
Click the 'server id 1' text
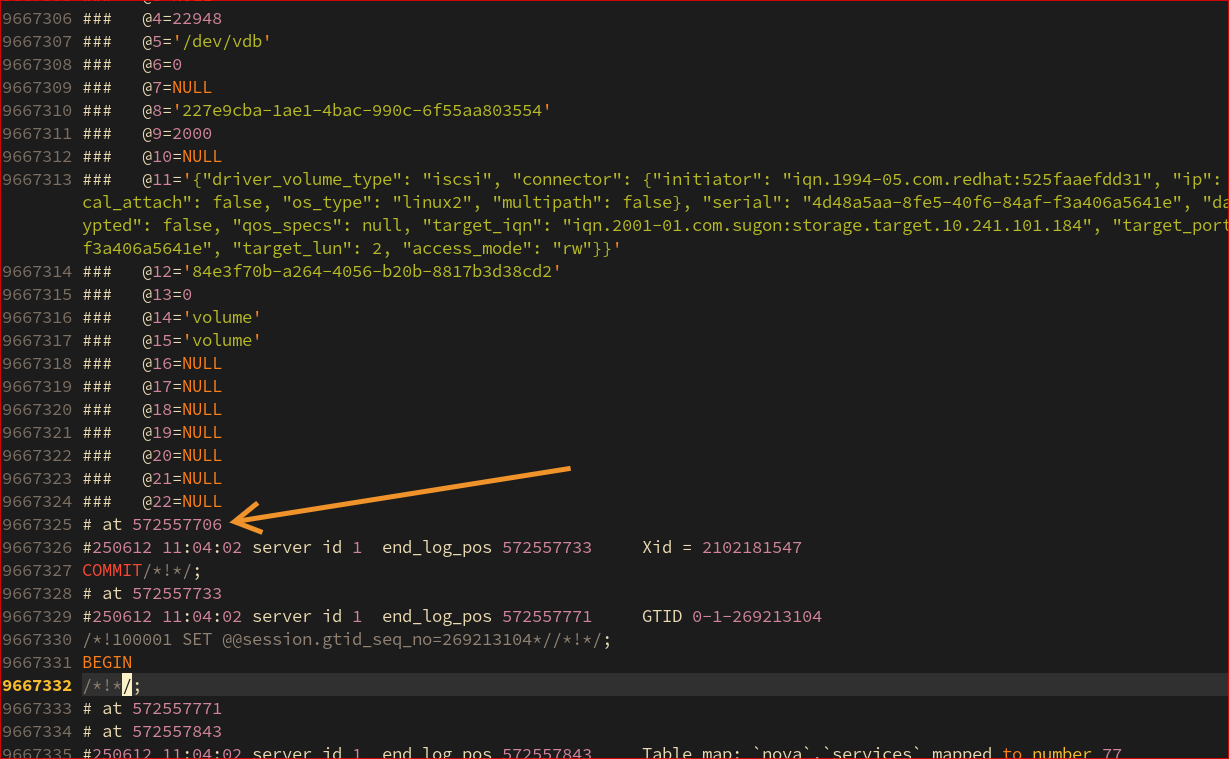pos(305,547)
